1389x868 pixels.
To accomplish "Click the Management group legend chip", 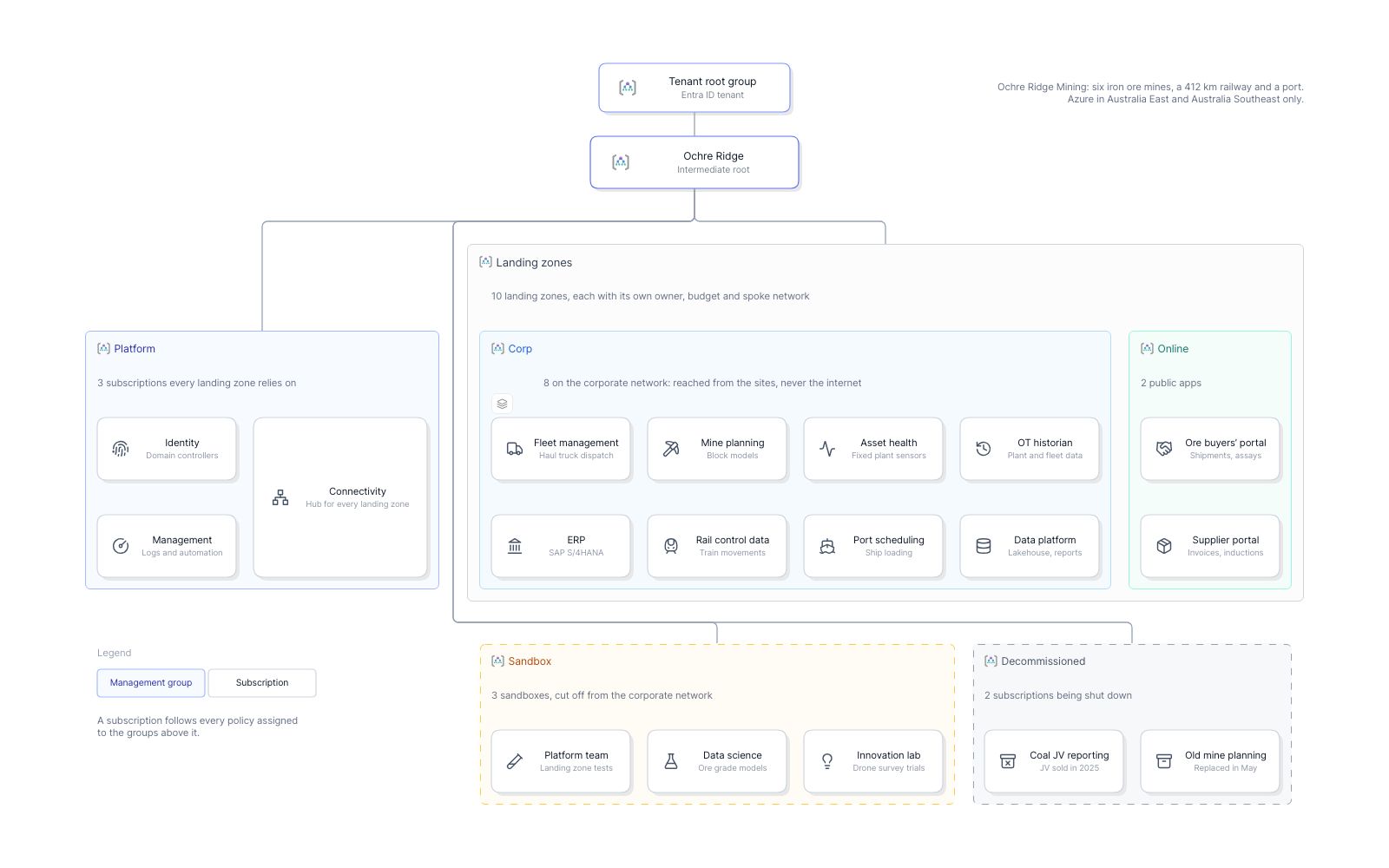I will point(151,683).
